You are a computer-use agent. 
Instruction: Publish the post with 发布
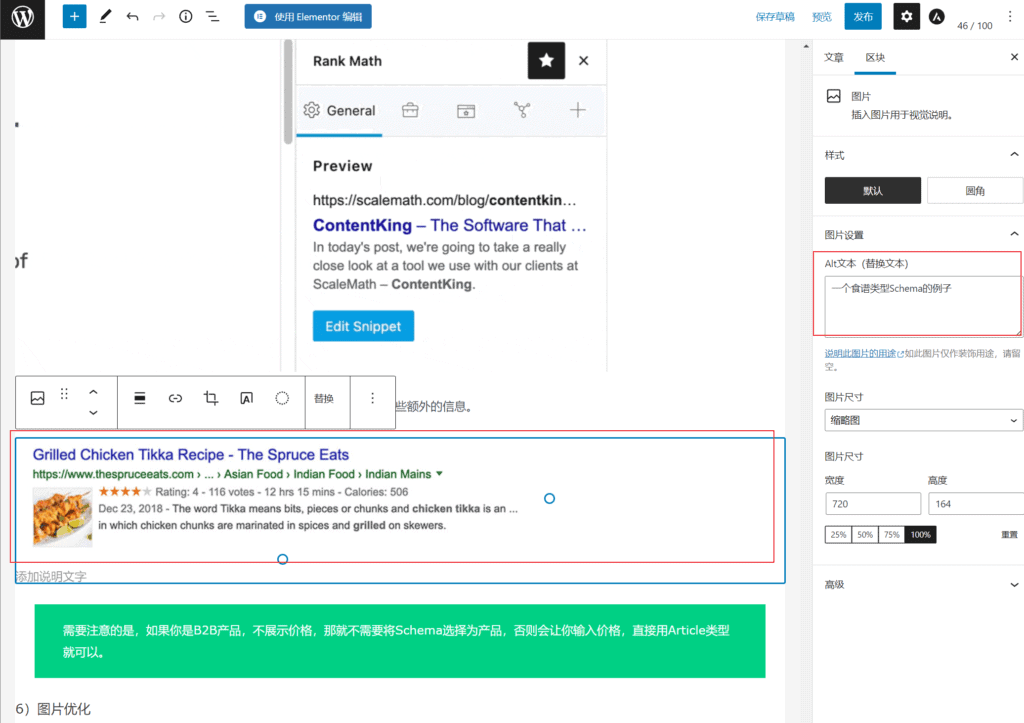pos(863,16)
